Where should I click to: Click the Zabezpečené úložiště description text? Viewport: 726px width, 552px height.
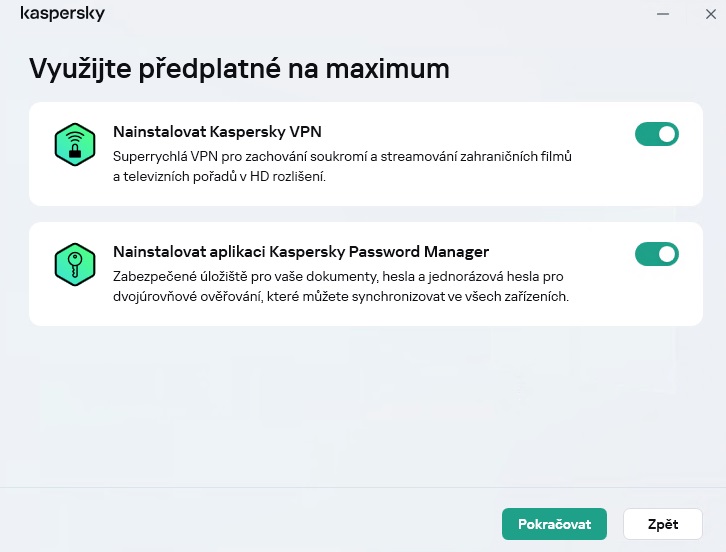point(341,286)
